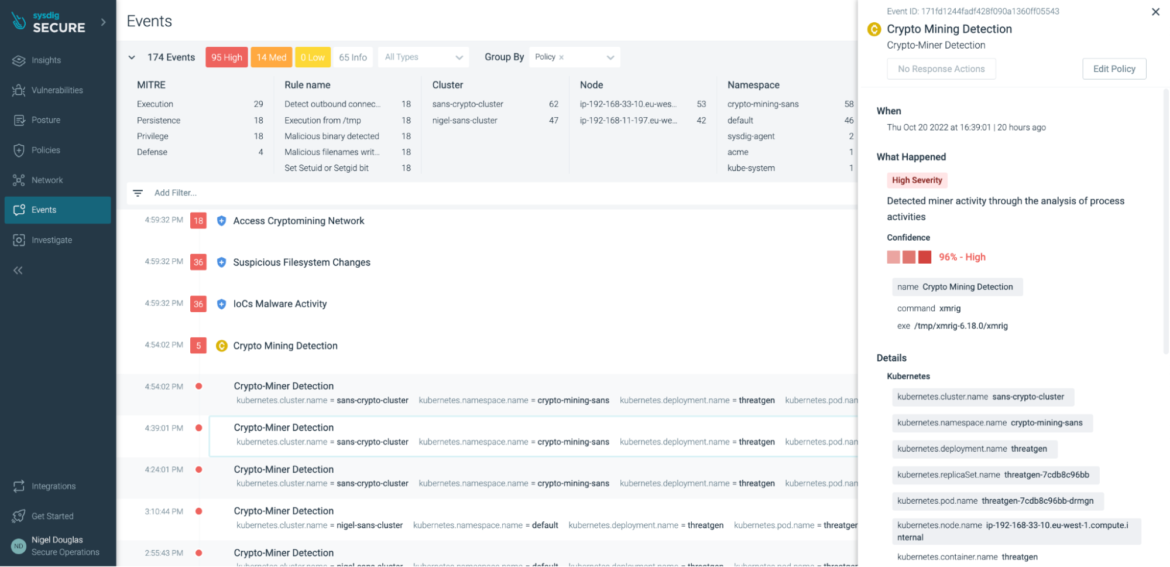This screenshot has width=1170, height=567.
Task: Select Execution from /tmp rule
Action: tap(348, 120)
